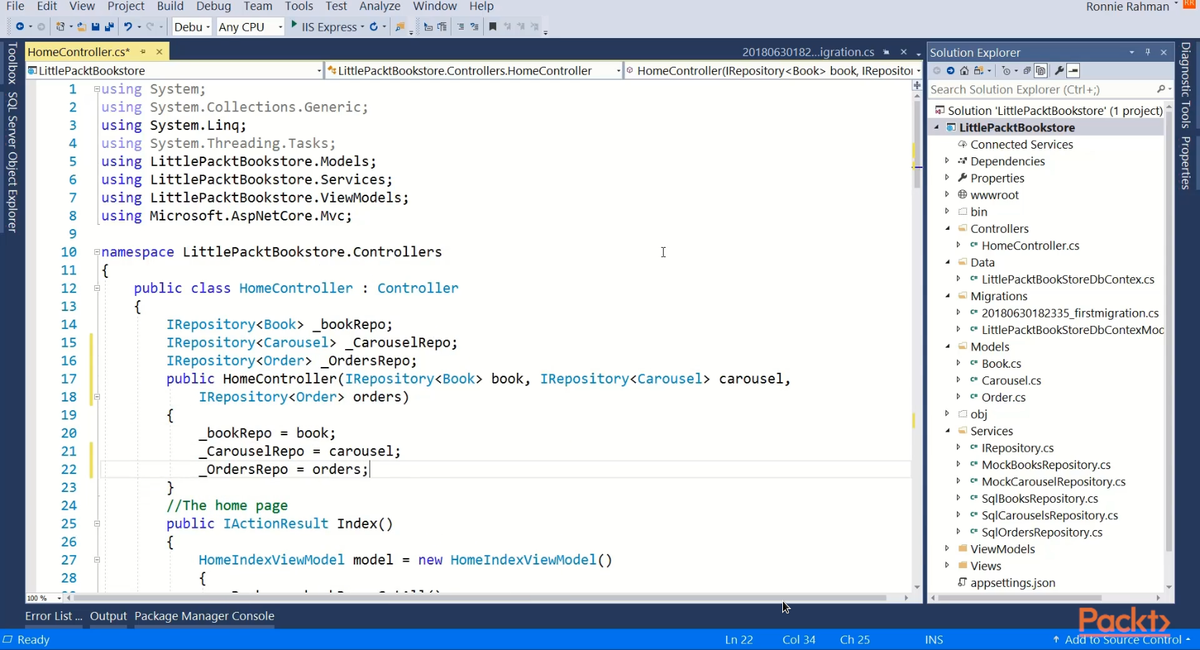
Task: Collapse the Controllers folder
Action: coord(947,228)
